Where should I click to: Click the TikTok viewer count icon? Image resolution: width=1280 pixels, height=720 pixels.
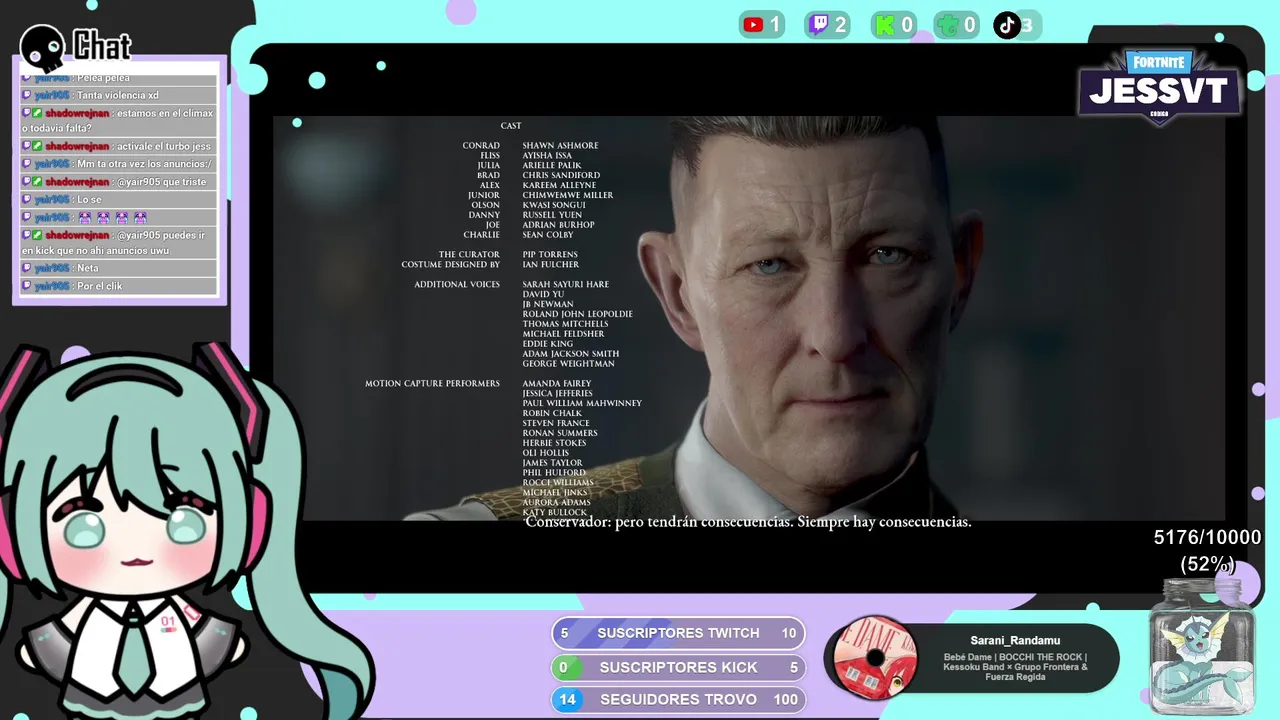click(x=1007, y=25)
